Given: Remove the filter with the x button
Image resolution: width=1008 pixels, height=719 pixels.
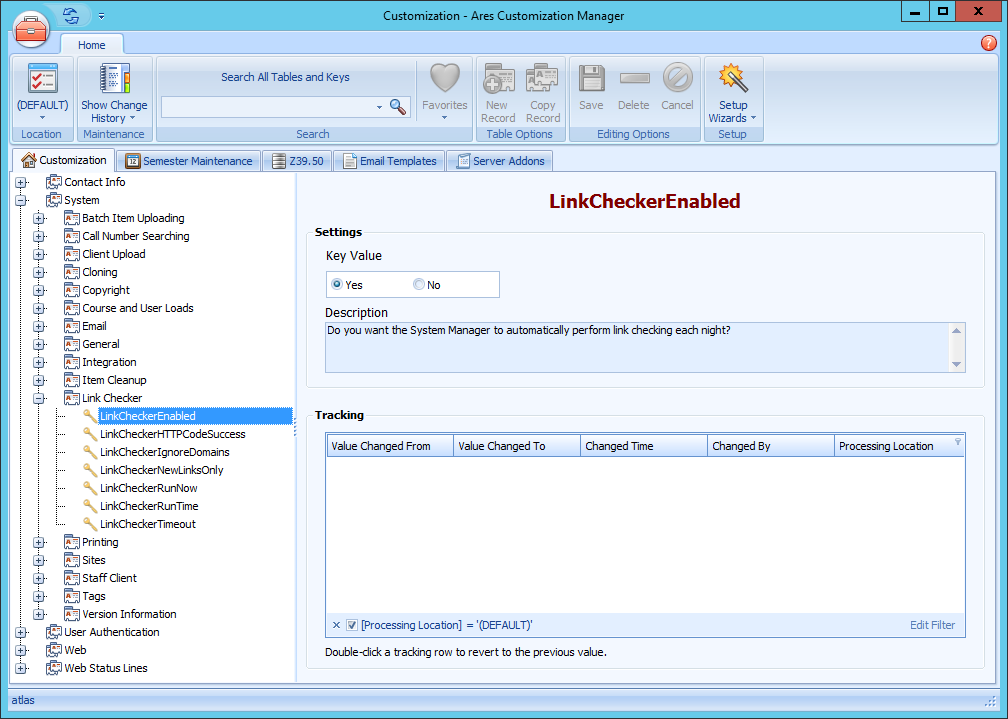Looking at the screenshot, I should point(336,625).
